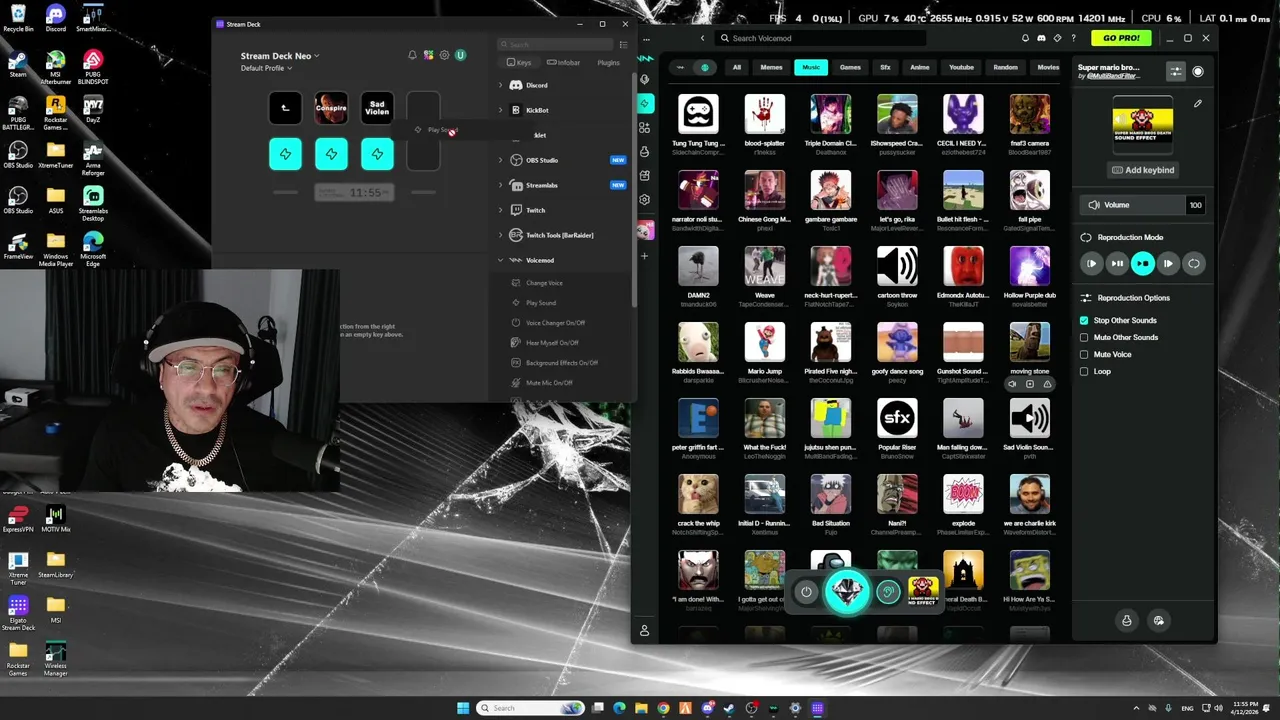This screenshot has width=1280, height=720.
Task: Click taskbar Search box
Action: tap(531, 708)
